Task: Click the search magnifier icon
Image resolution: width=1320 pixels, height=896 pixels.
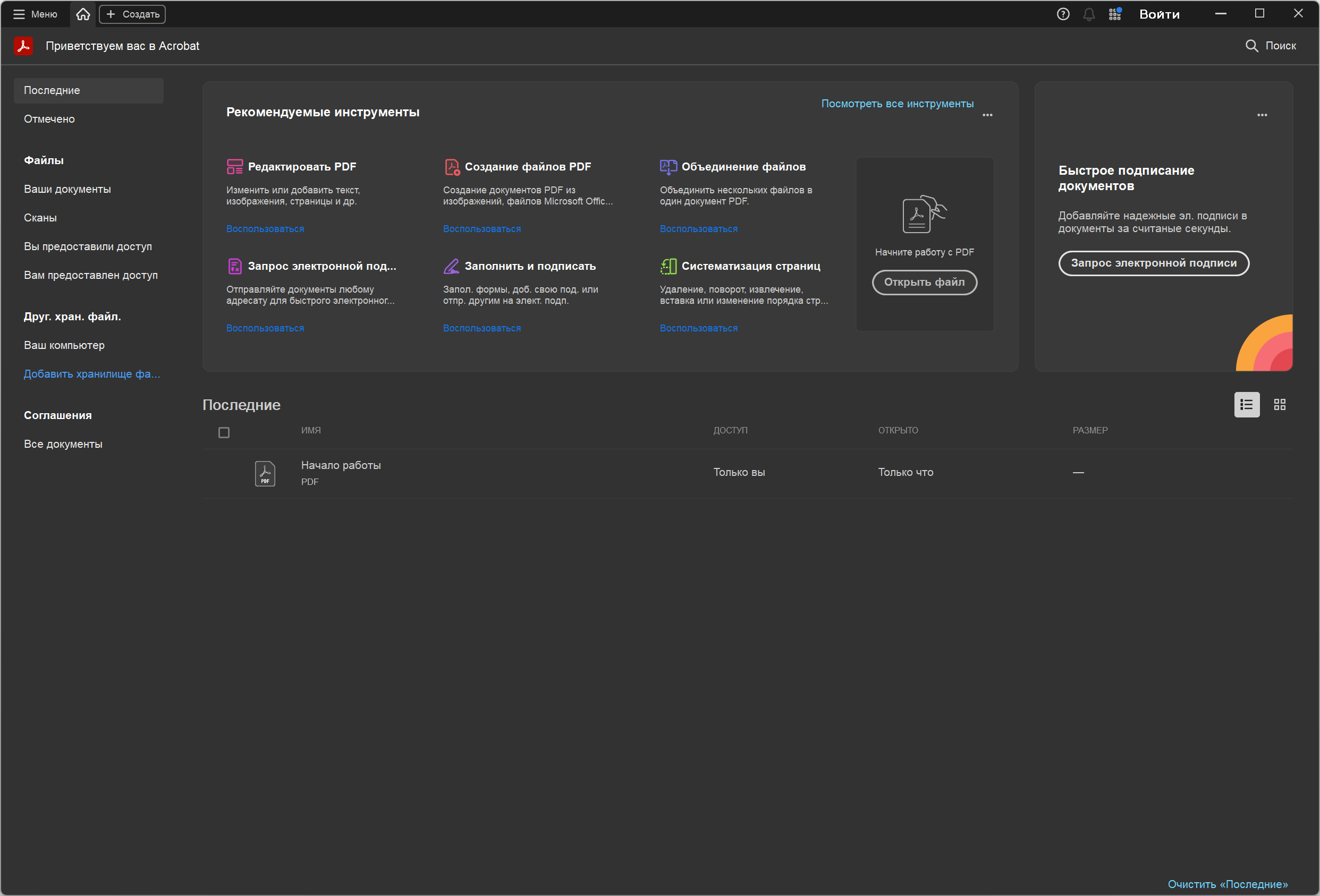Action: 1251,46
